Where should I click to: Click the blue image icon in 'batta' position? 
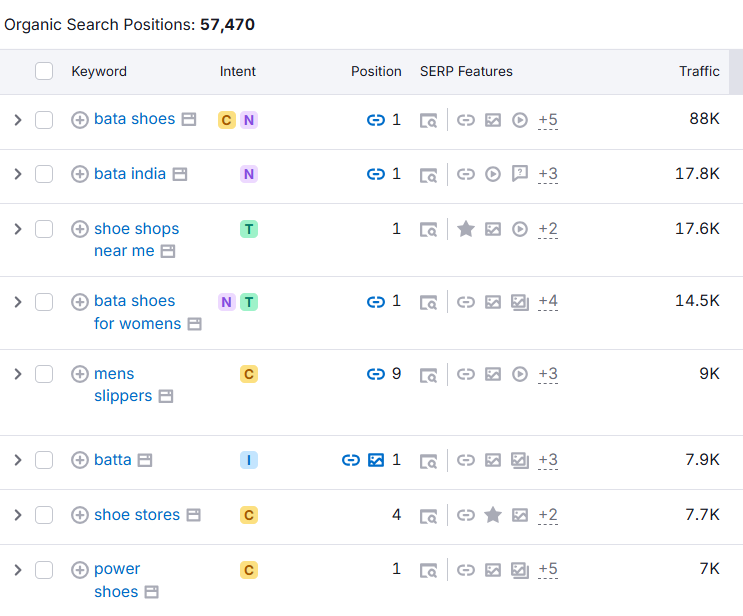376,460
